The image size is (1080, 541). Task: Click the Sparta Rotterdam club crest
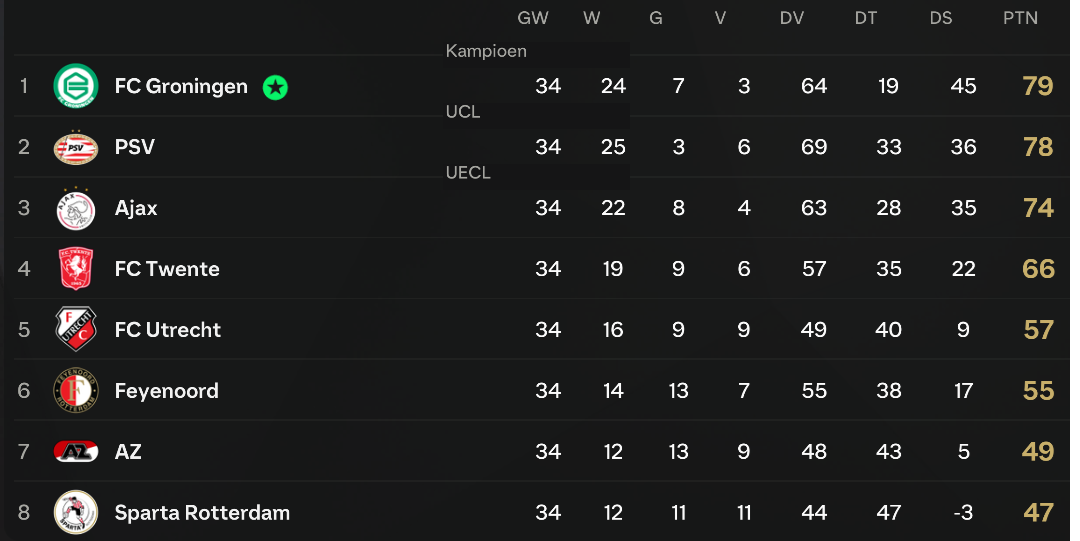(x=75, y=513)
